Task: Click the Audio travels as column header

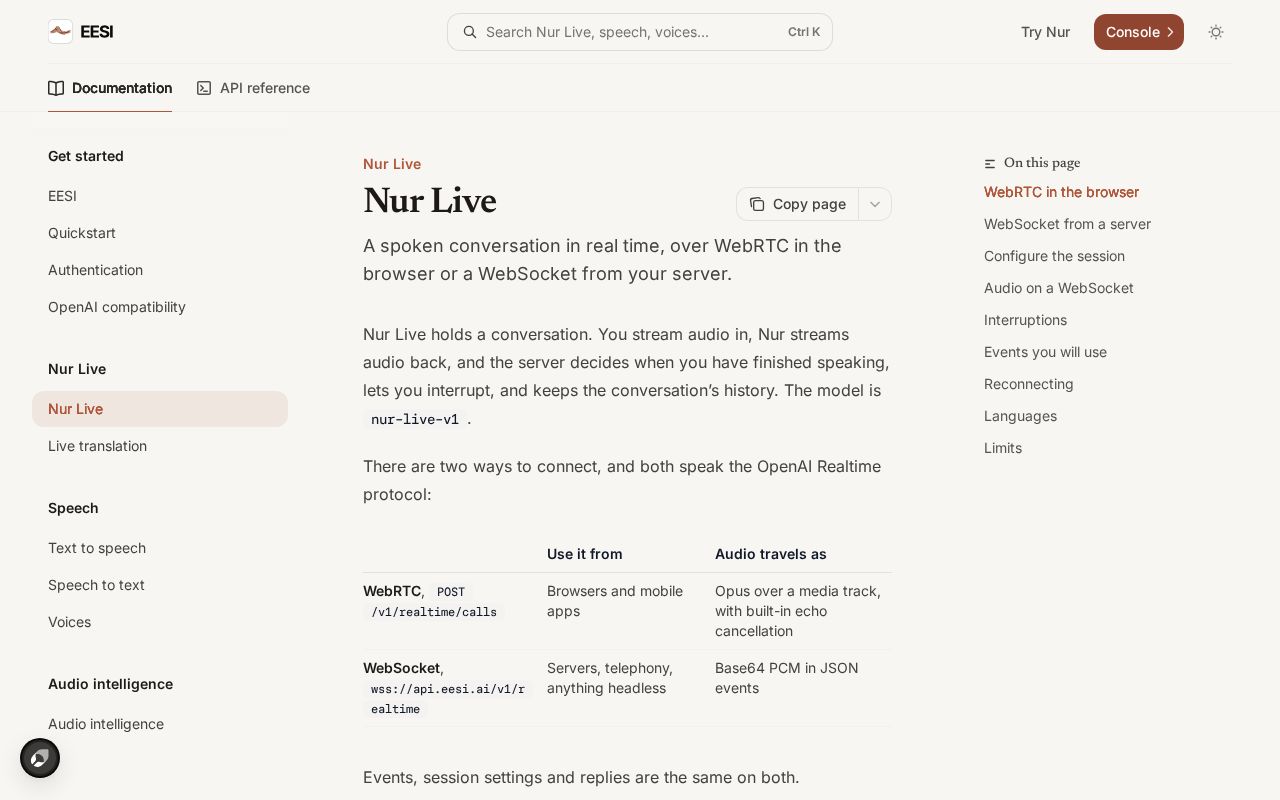Action: click(771, 554)
